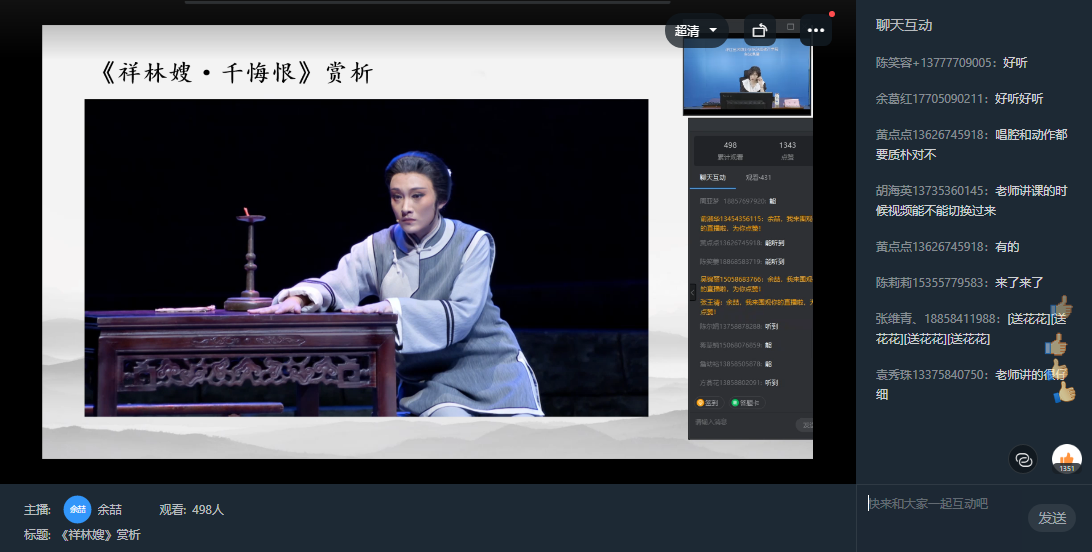The width and height of the screenshot is (1092, 552).
Task: Open the 超清 video quality dropdown
Action: click(696, 30)
